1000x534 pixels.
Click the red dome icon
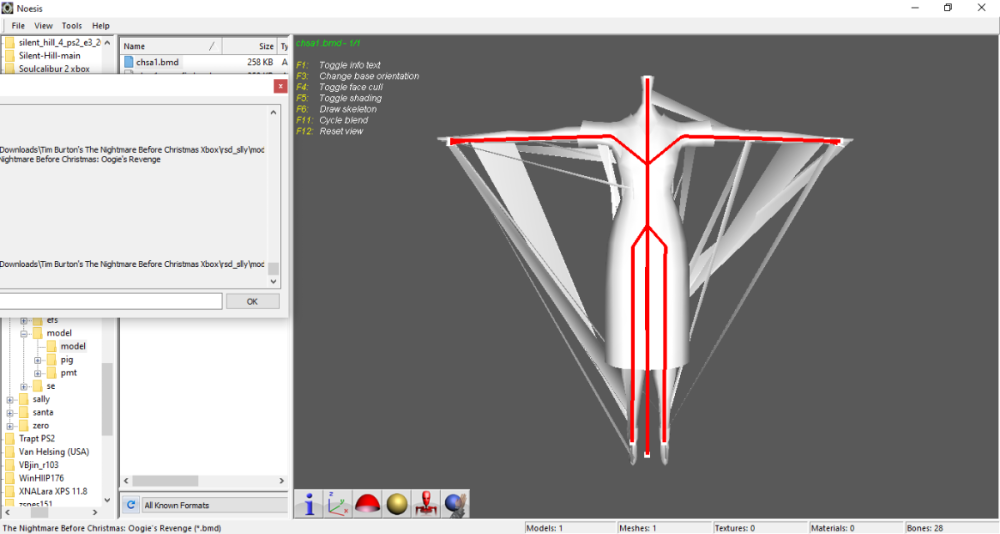368,504
